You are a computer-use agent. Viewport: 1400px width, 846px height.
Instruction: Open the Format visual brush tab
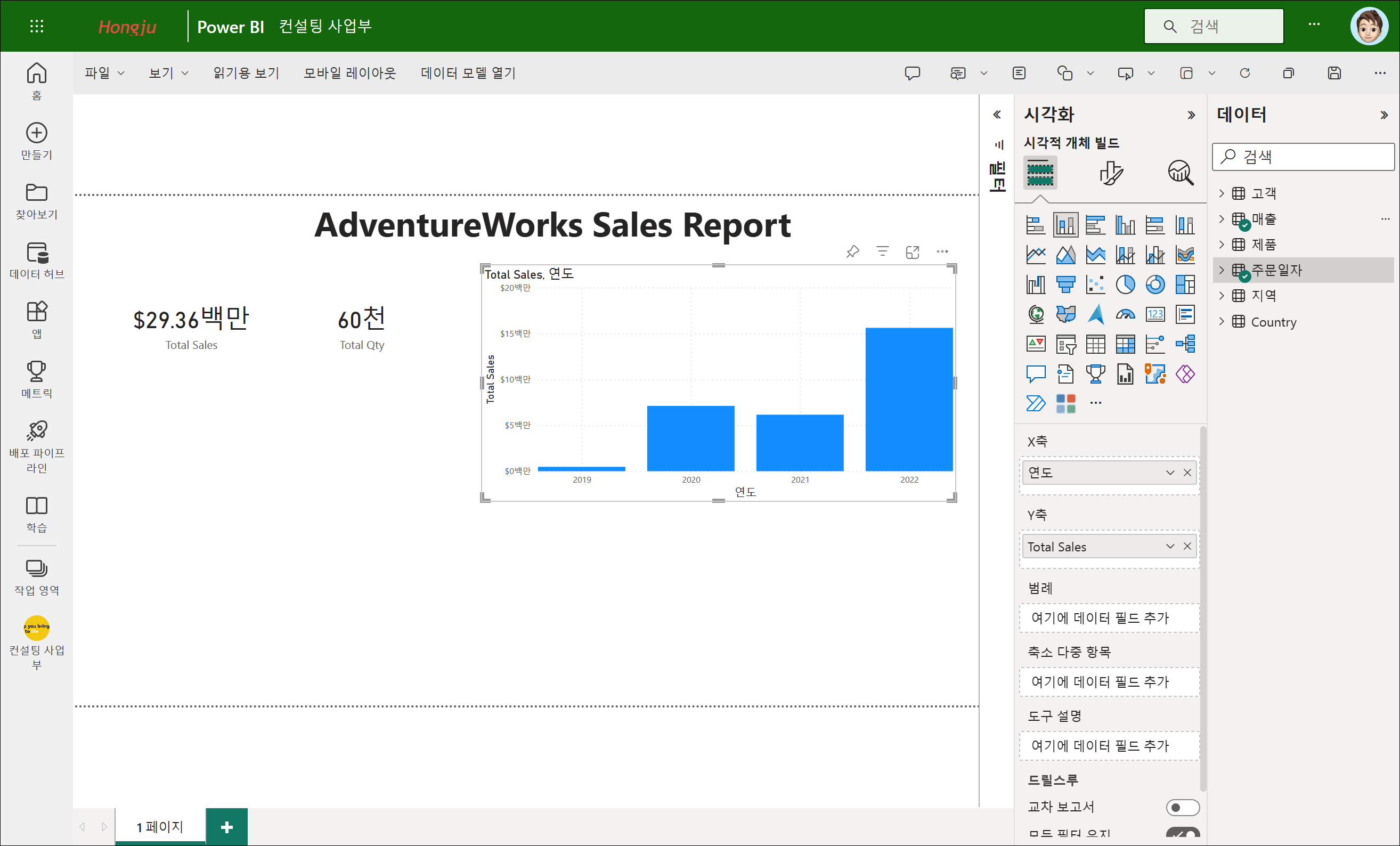tap(1110, 173)
